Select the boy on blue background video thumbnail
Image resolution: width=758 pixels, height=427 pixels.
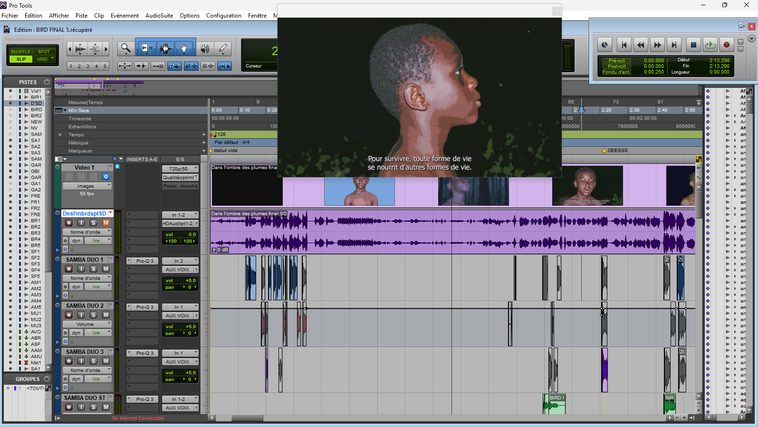click(359, 191)
